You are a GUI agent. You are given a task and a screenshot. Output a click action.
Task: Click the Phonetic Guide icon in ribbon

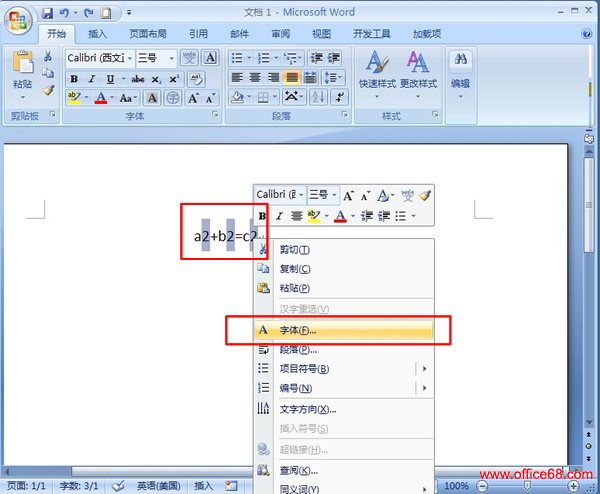pyautogui.click(x=189, y=58)
